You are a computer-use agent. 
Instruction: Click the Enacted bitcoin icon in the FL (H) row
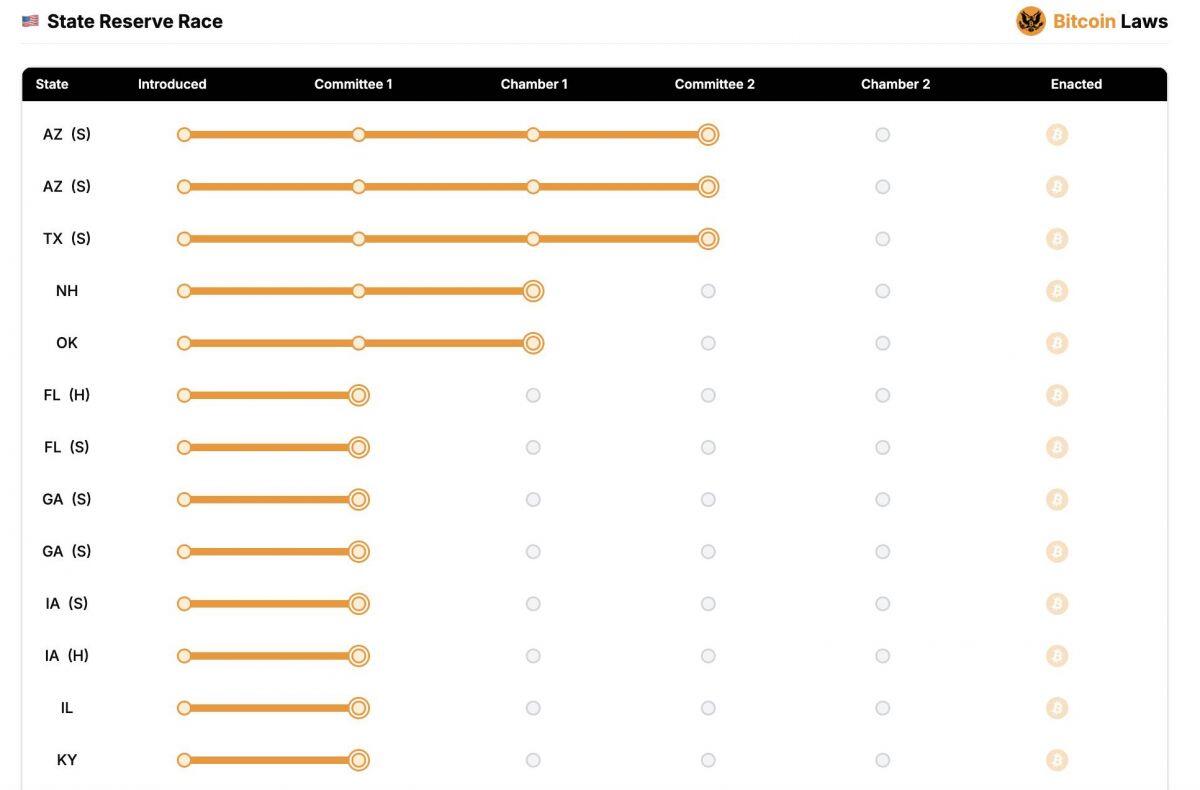click(x=1057, y=395)
